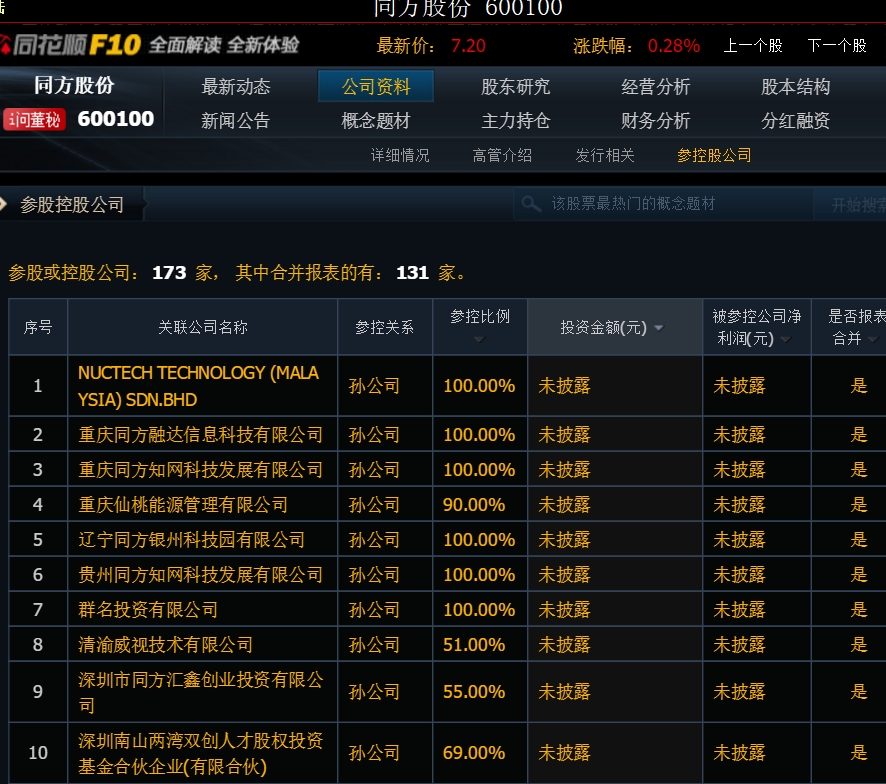Click 深圳南山两湾双创人才股权投资基金
The image size is (886, 784).
point(201,753)
